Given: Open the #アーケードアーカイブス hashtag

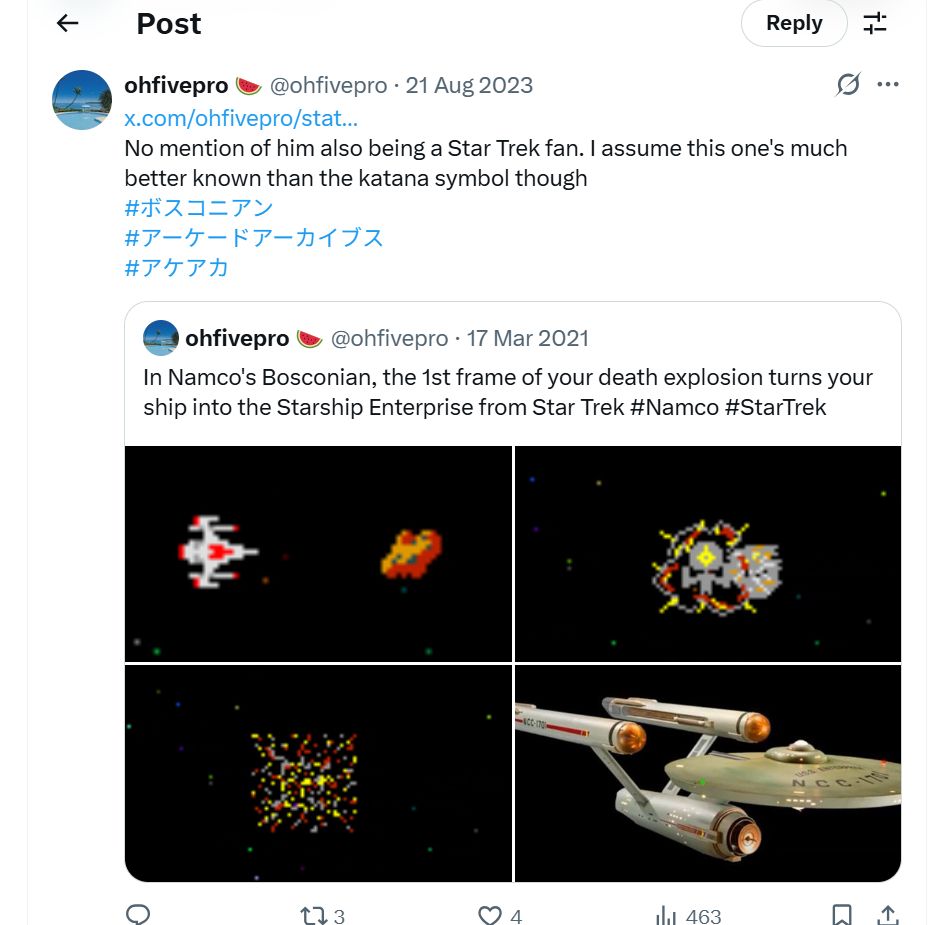Looking at the screenshot, I should [254, 238].
